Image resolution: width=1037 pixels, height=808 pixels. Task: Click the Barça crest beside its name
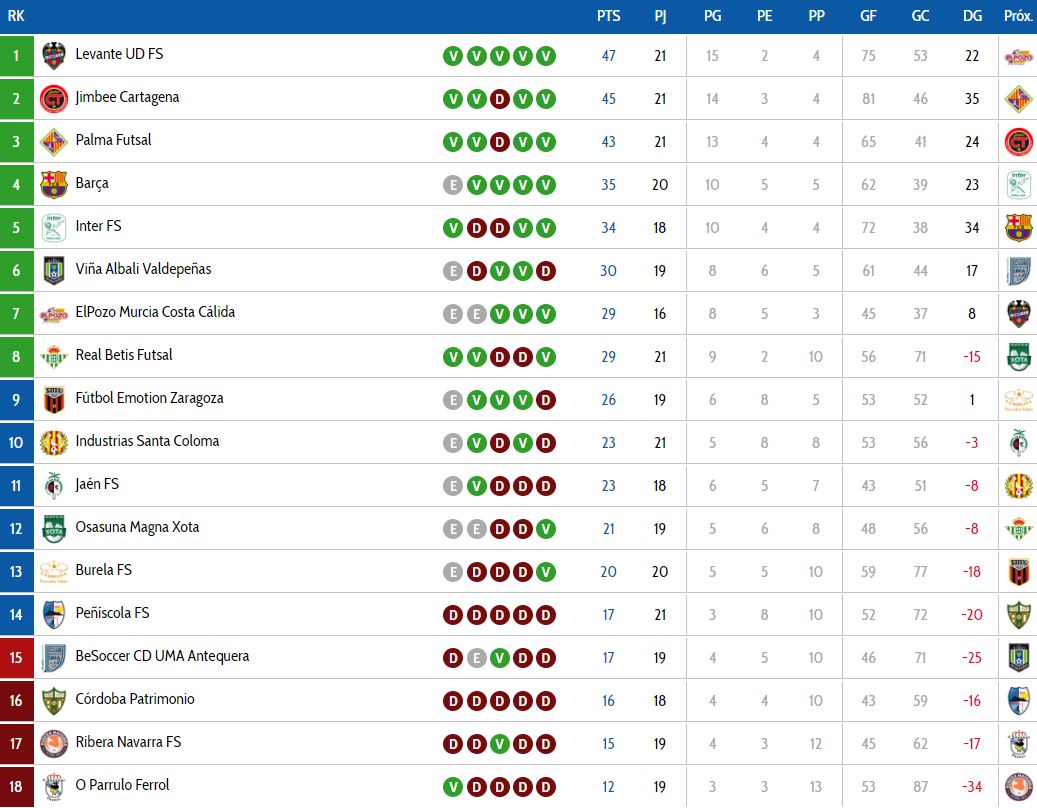tap(54, 184)
